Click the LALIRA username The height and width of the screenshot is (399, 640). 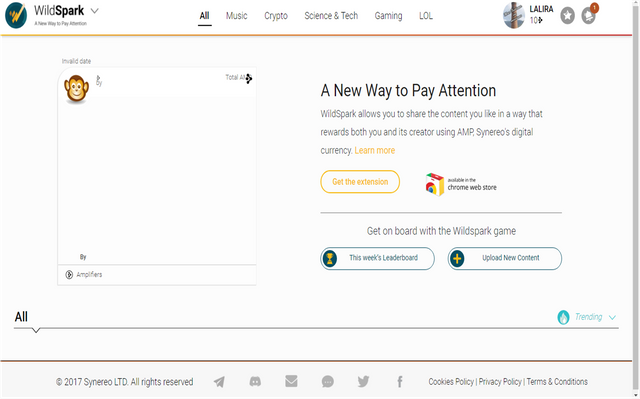coord(541,9)
